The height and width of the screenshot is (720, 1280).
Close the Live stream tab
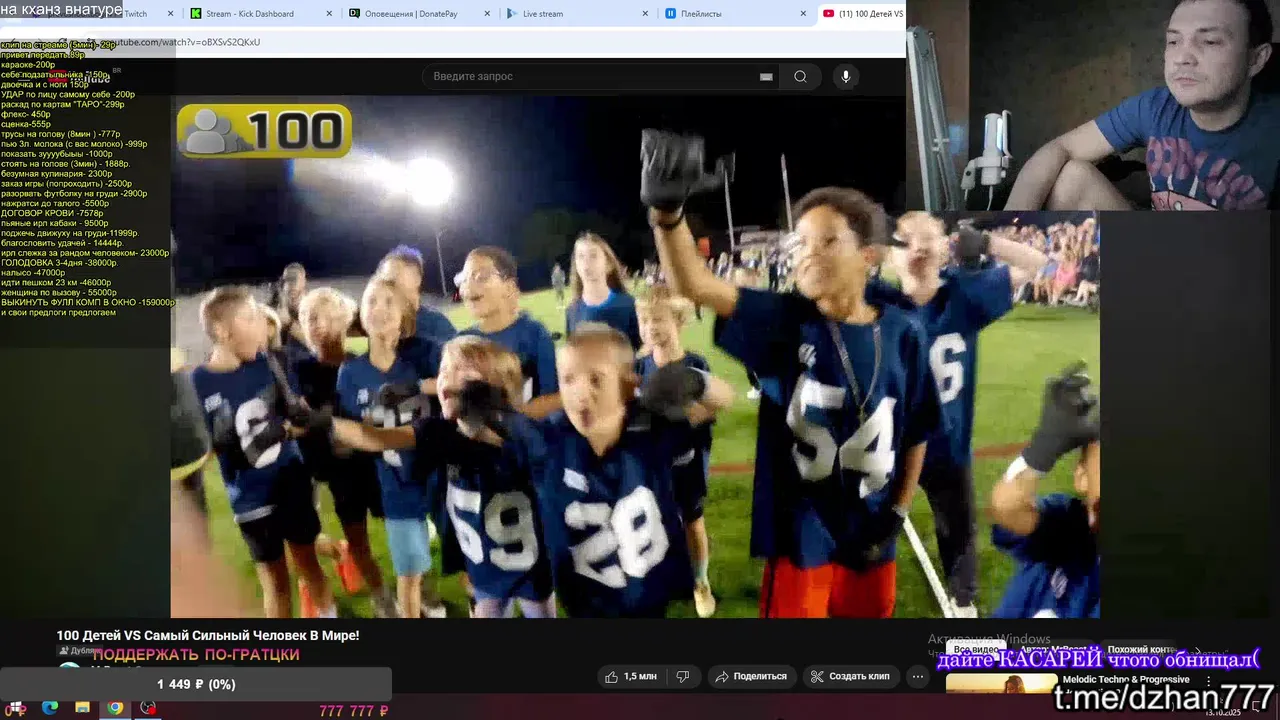(646, 14)
